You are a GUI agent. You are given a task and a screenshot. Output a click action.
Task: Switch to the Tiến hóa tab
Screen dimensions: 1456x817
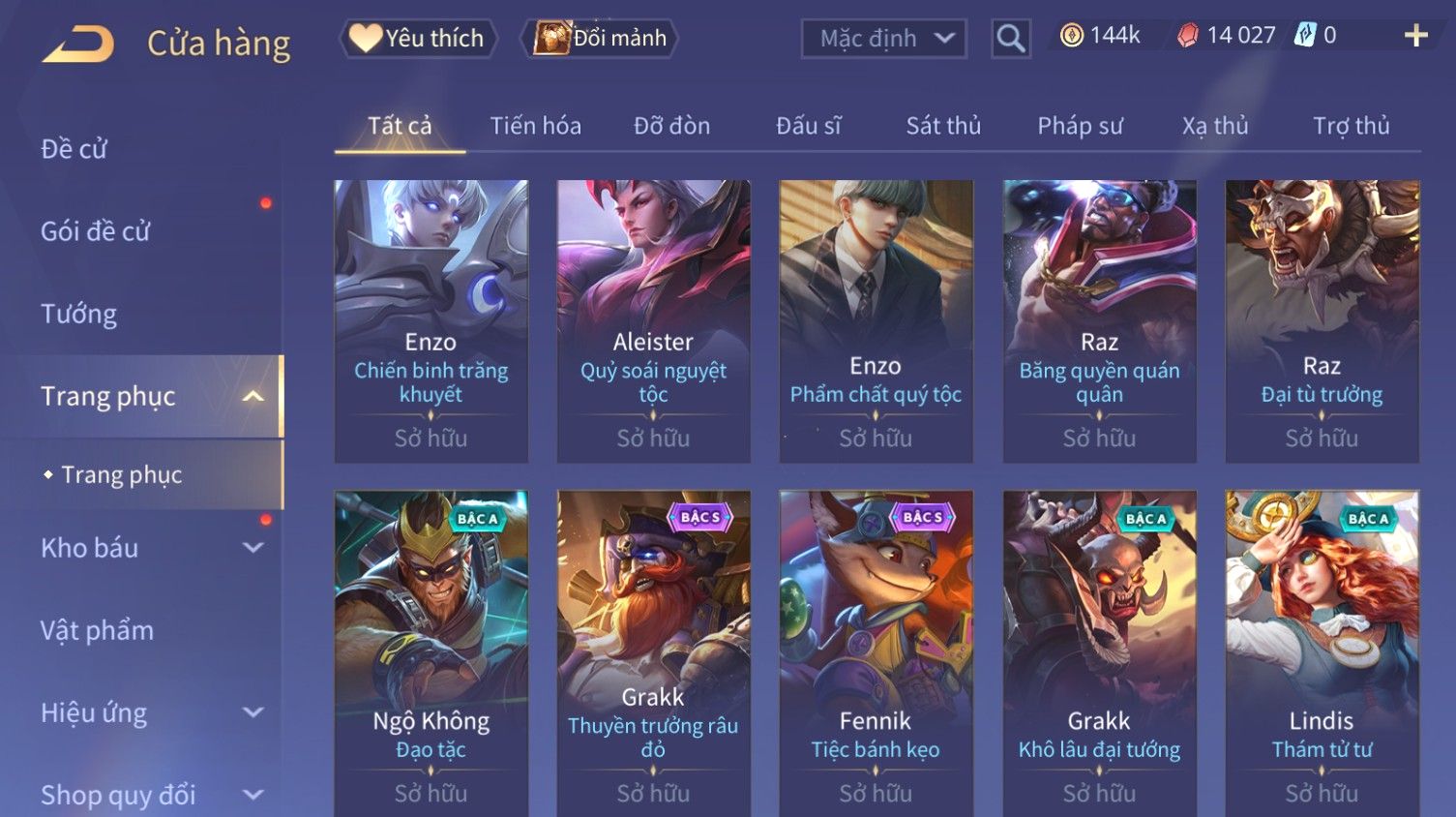[x=535, y=126]
